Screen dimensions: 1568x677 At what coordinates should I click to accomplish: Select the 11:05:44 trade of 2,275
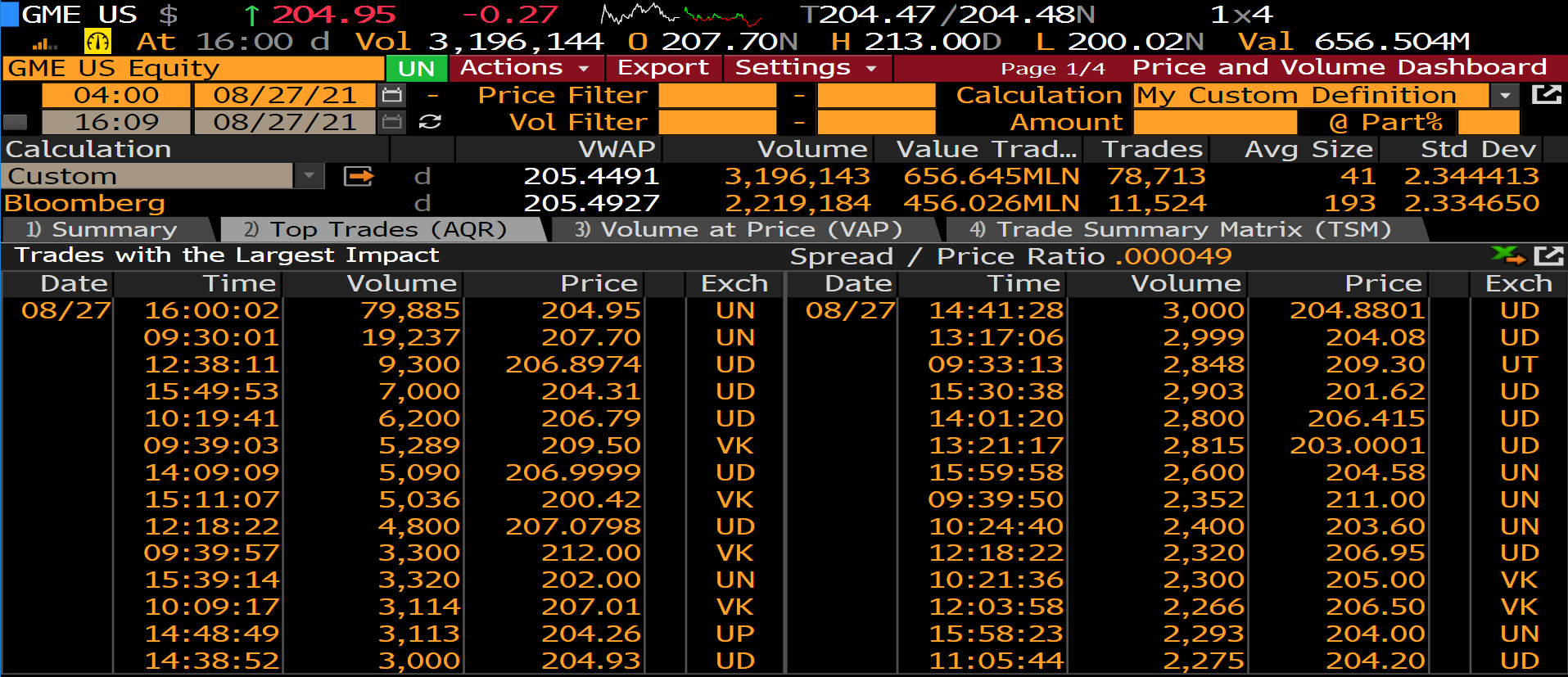coord(1177,661)
